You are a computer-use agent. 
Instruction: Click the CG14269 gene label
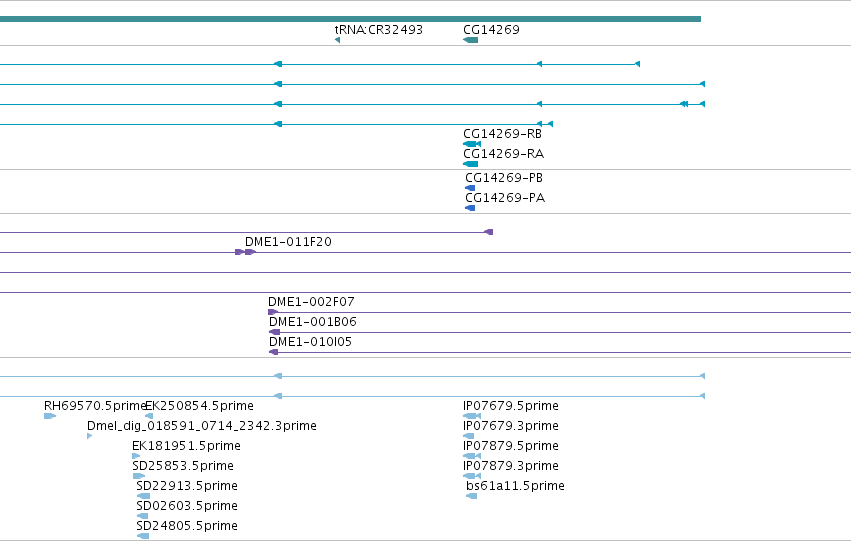(491, 30)
